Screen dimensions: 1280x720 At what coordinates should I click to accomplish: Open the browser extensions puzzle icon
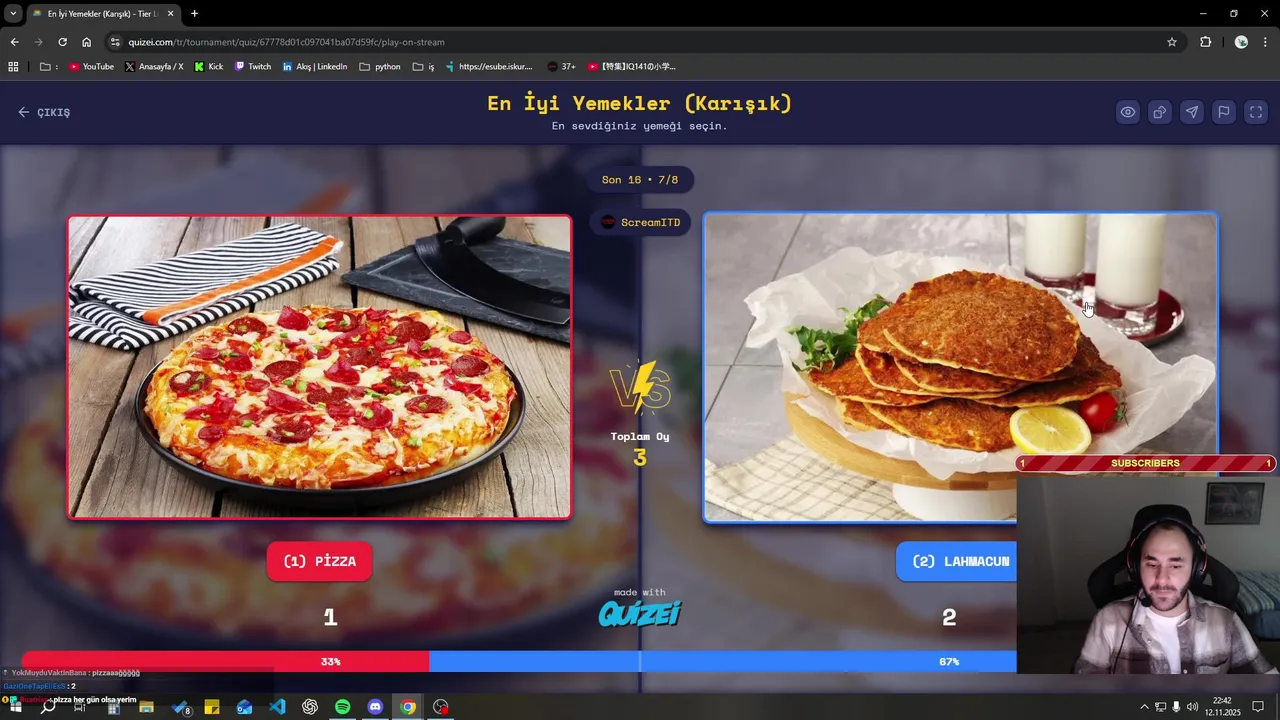(1205, 42)
